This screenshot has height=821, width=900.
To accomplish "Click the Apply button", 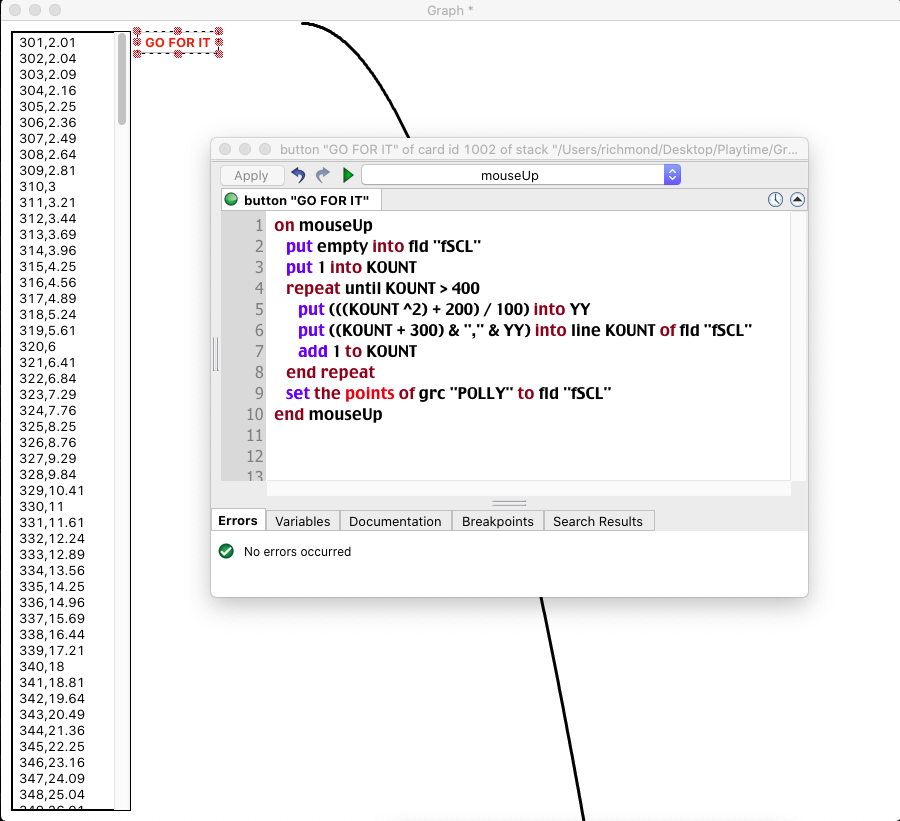I will pyautogui.click(x=251, y=175).
